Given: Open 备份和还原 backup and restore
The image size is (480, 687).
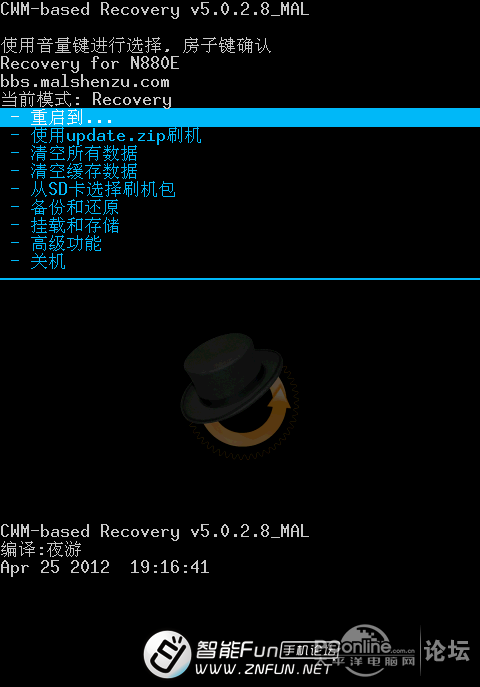Looking at the screenshot, I should (74, 207).
